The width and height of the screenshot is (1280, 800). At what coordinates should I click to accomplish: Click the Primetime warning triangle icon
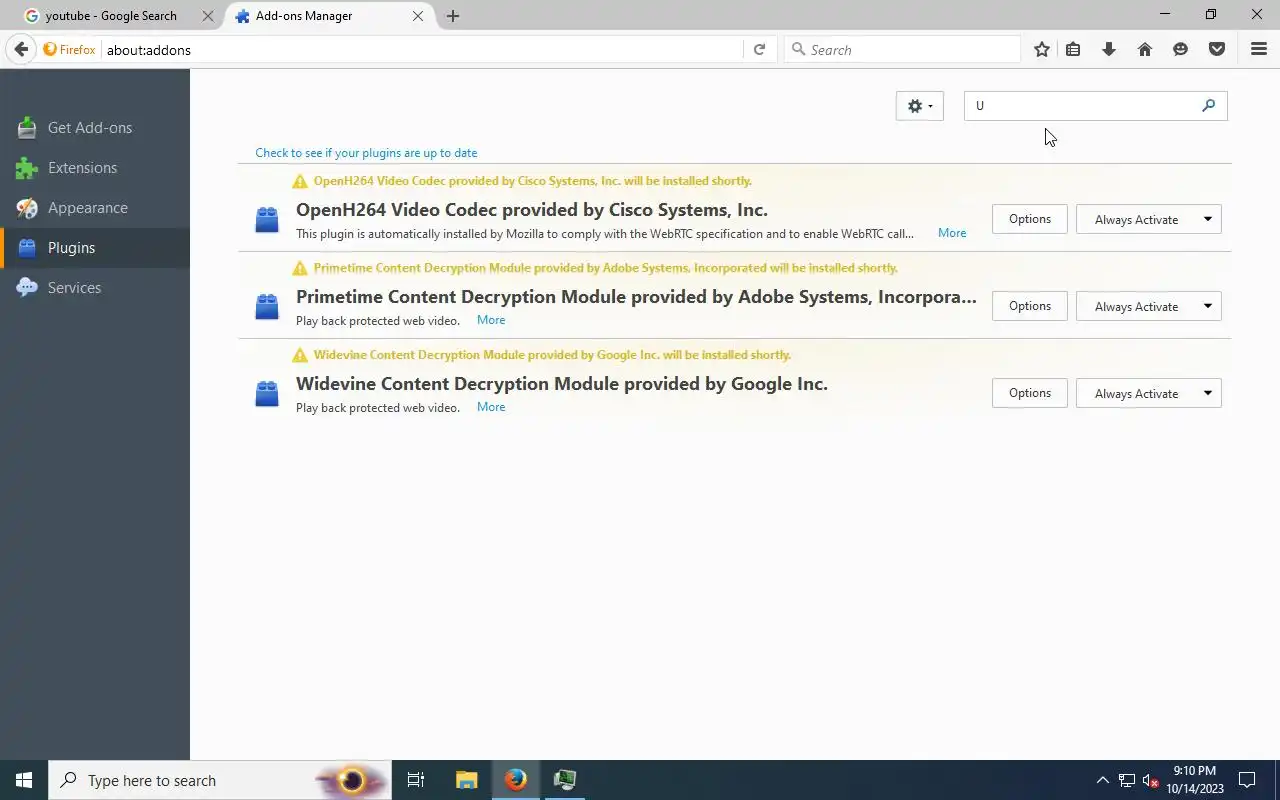[x=299, y=268]
